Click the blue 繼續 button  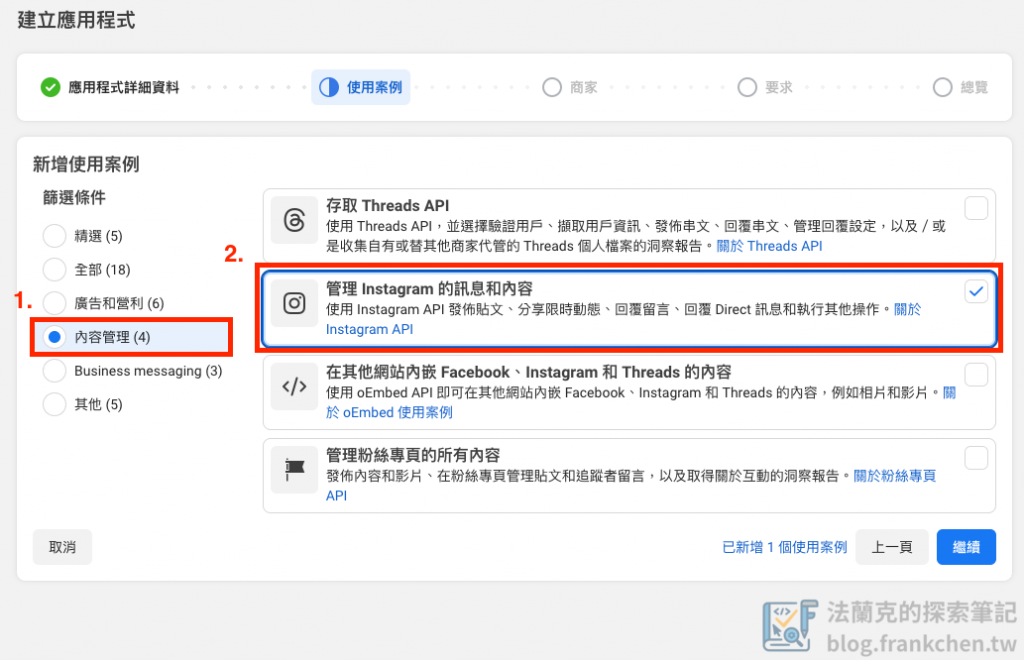(x=966, y=547)
